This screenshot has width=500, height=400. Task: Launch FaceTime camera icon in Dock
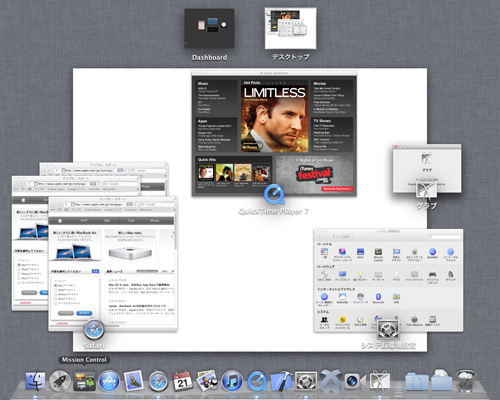point(355,381)
